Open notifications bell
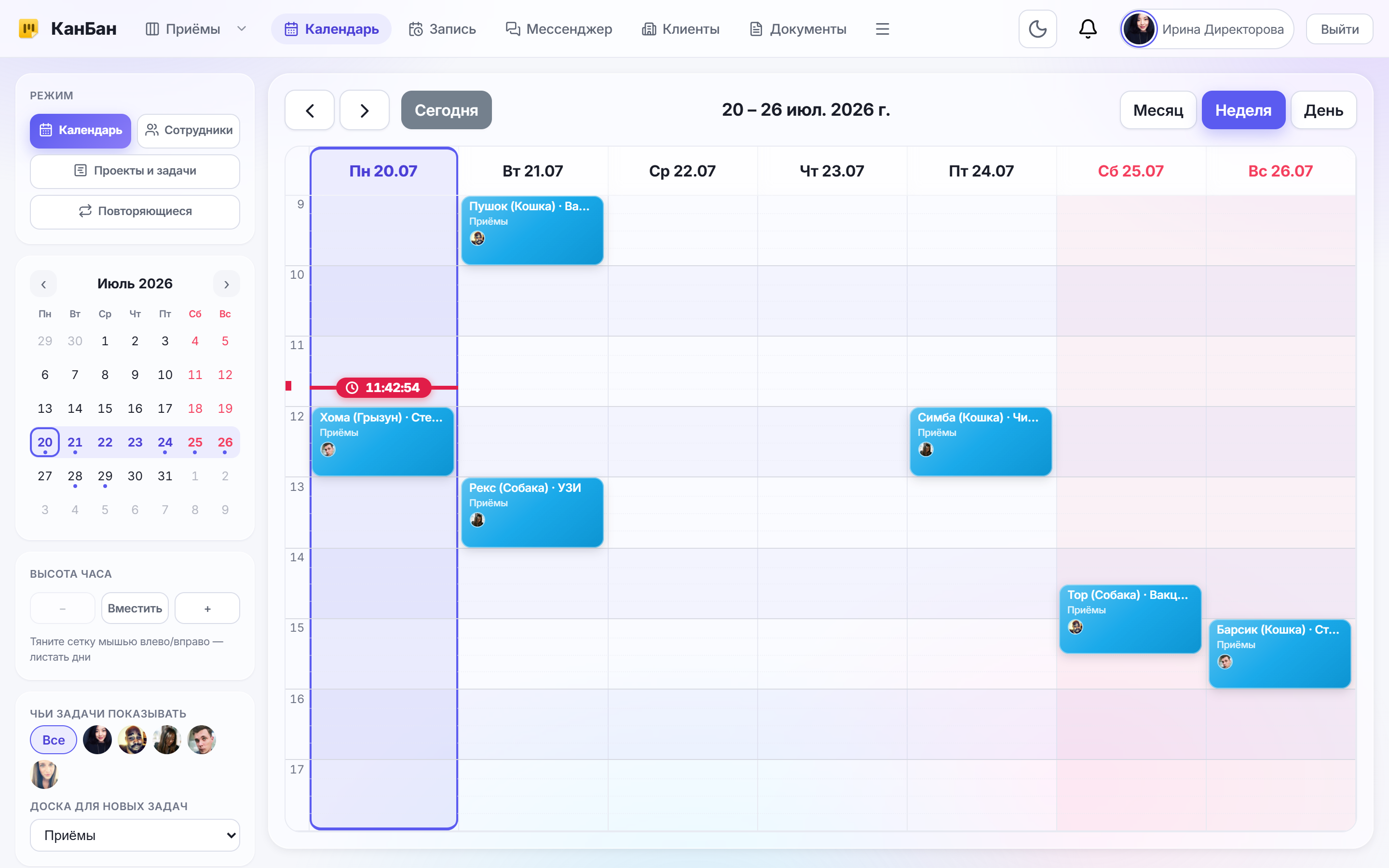The image size is (1389, 868). point(1088,29)
